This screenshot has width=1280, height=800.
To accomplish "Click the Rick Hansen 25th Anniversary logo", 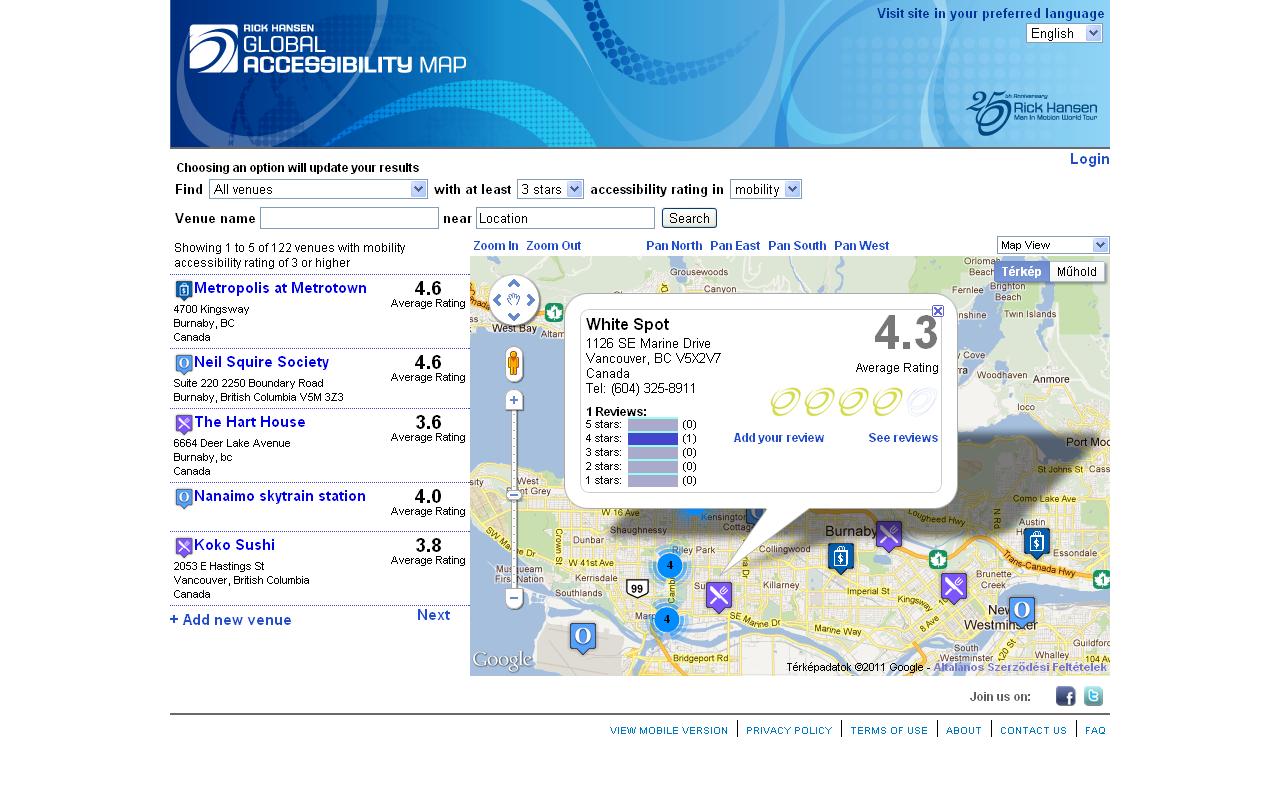I will point(1031,112).
